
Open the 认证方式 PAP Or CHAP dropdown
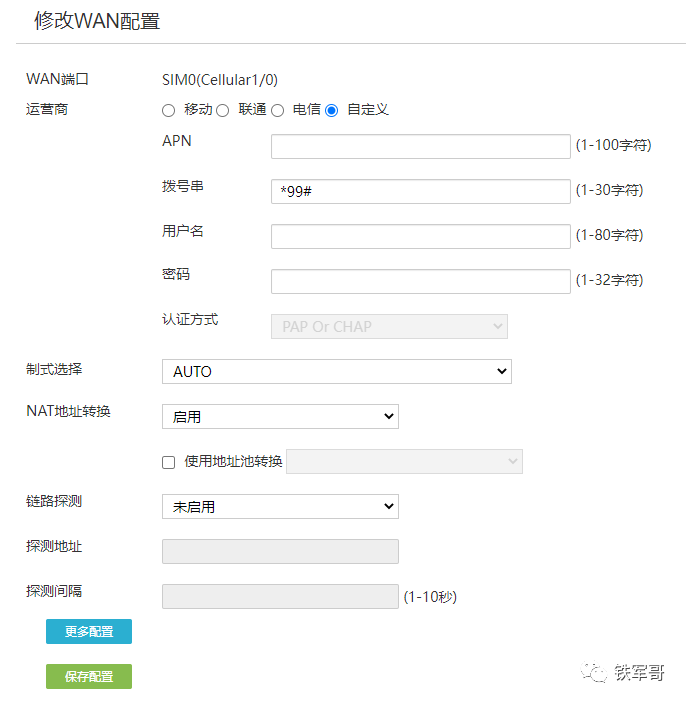pos(389,327)
